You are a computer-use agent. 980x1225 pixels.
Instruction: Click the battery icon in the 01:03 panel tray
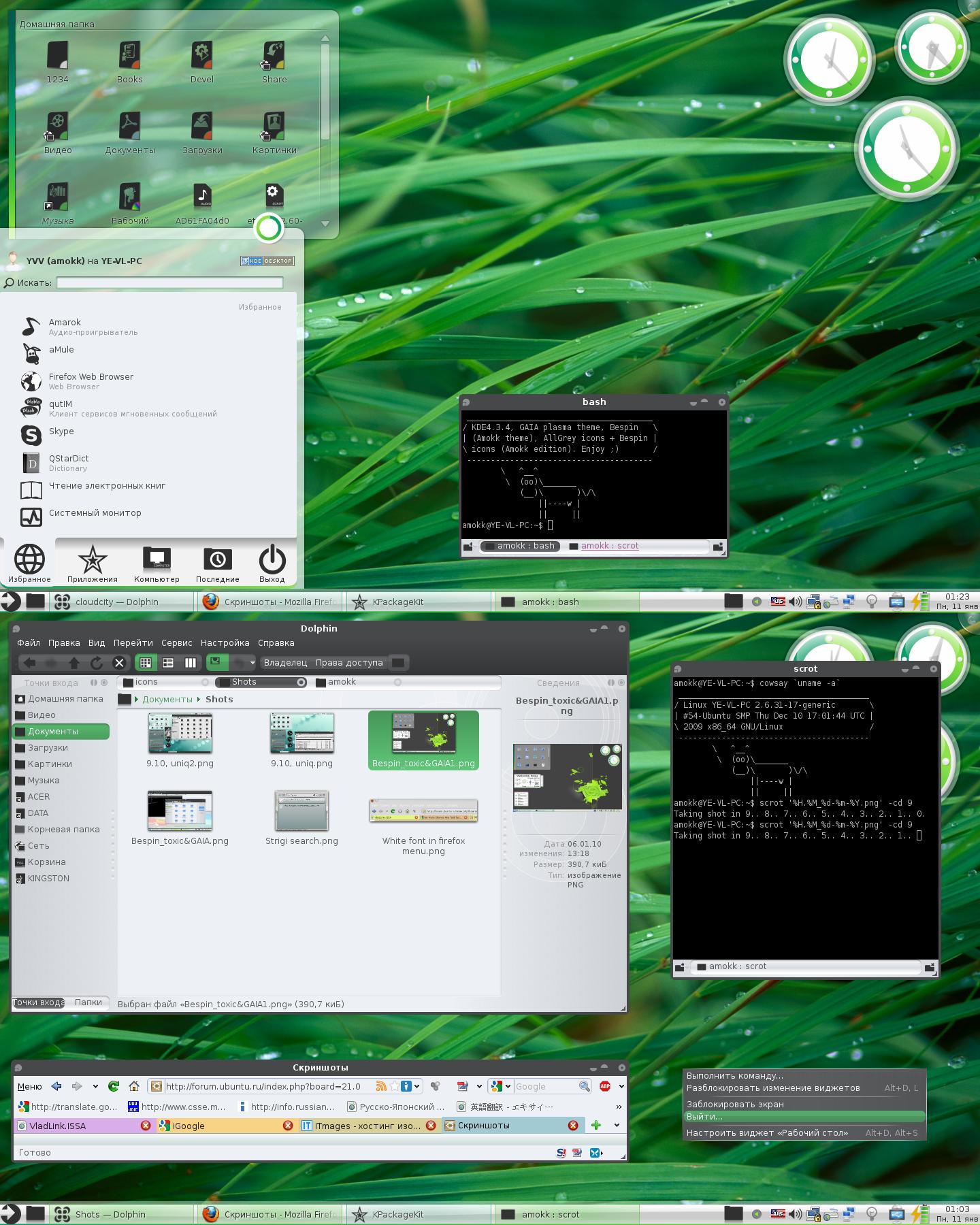pos(919,1214)
